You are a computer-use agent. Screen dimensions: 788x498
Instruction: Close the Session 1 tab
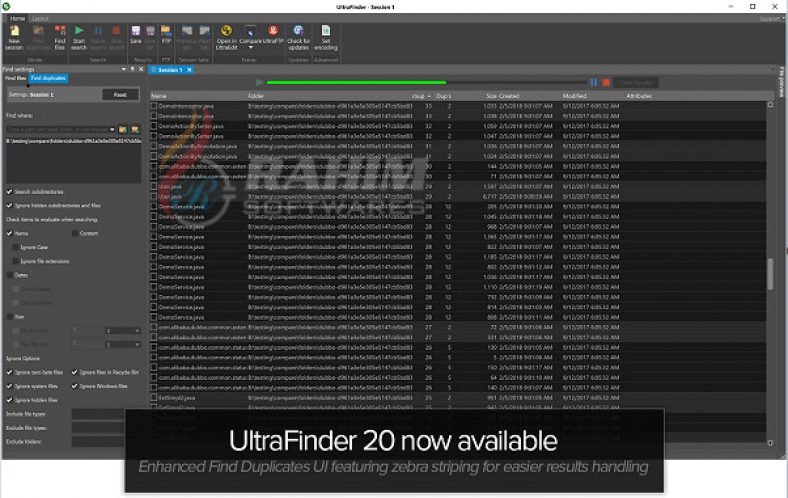click(189, 70)
